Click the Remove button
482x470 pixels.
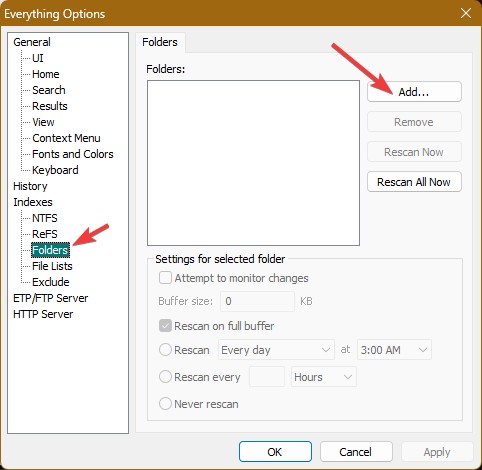tap(414, 122)
